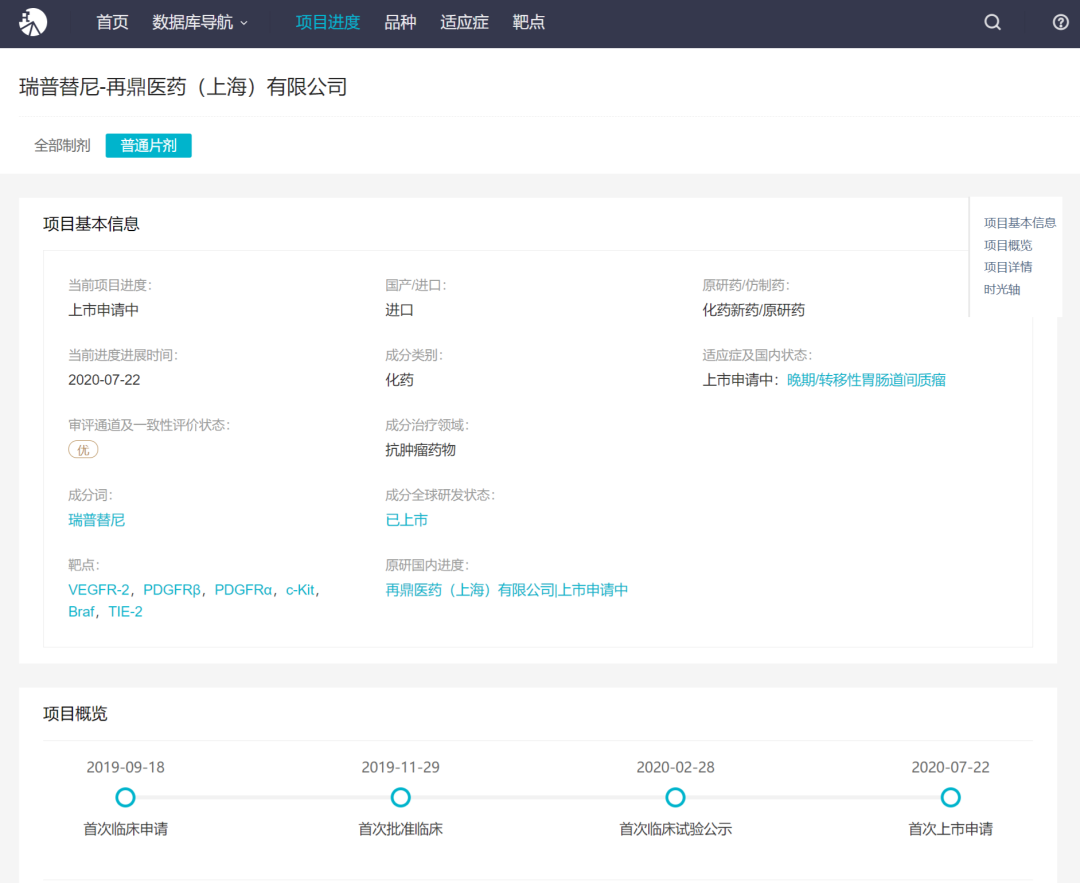Click the 首次批准临床 milestone label

pos(400,829)
